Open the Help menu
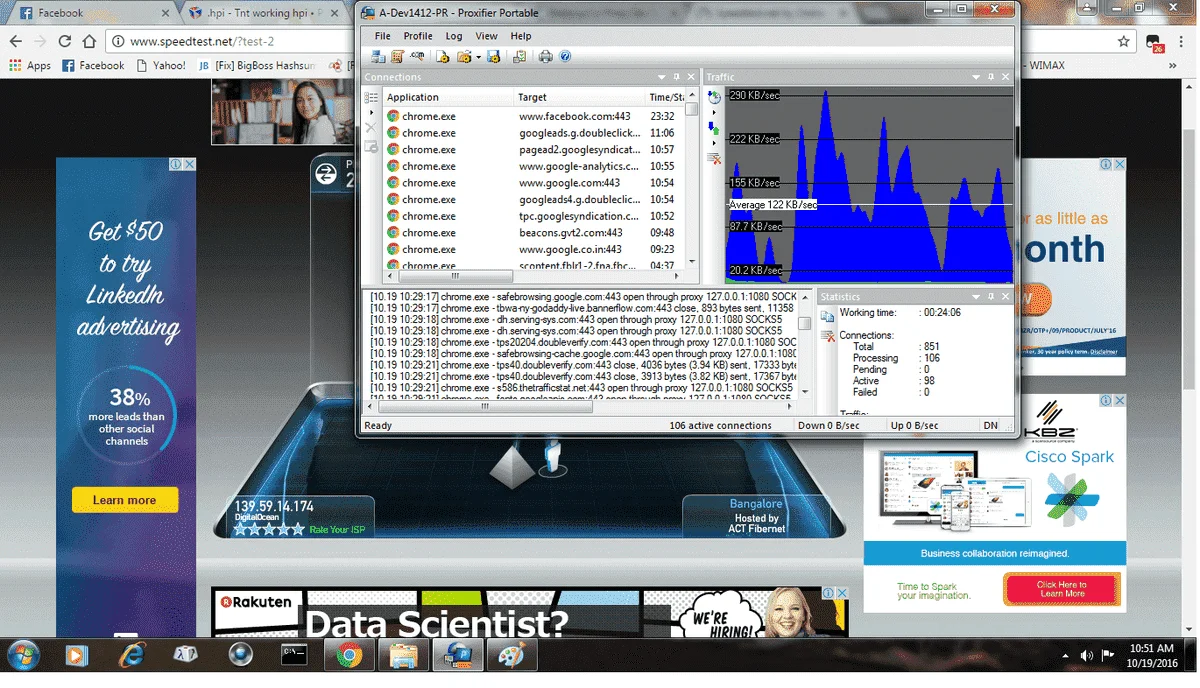The height and width of the screenshot is (688, 1200). coord(521,36)
